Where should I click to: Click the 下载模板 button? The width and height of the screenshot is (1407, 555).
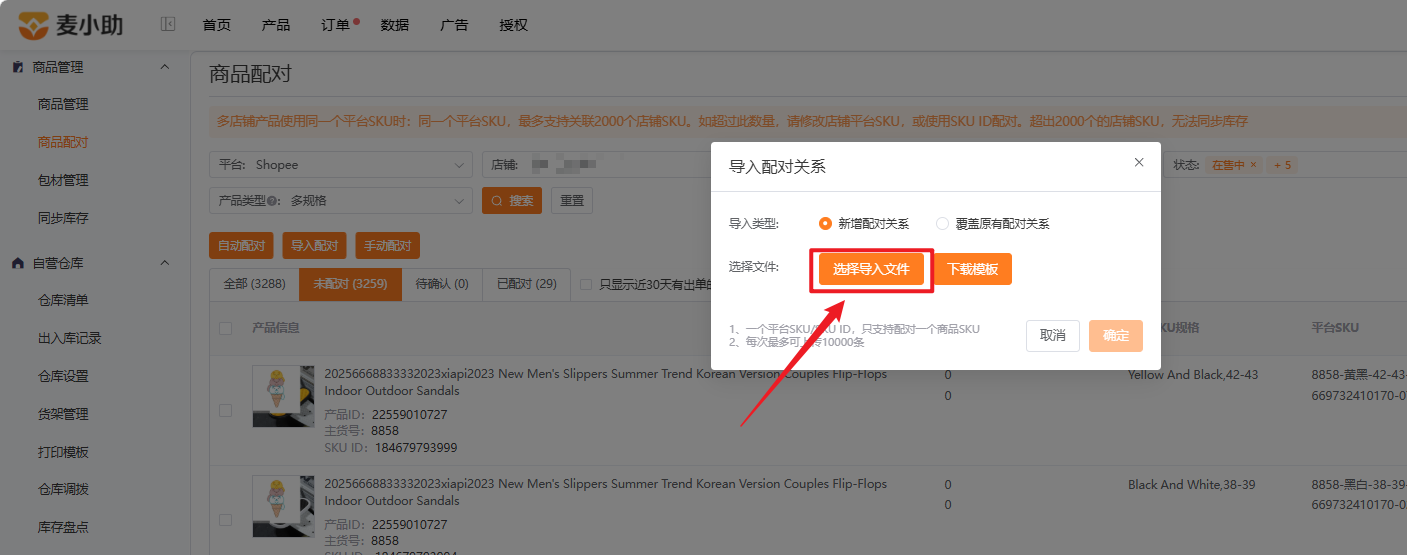coord(972,269)
